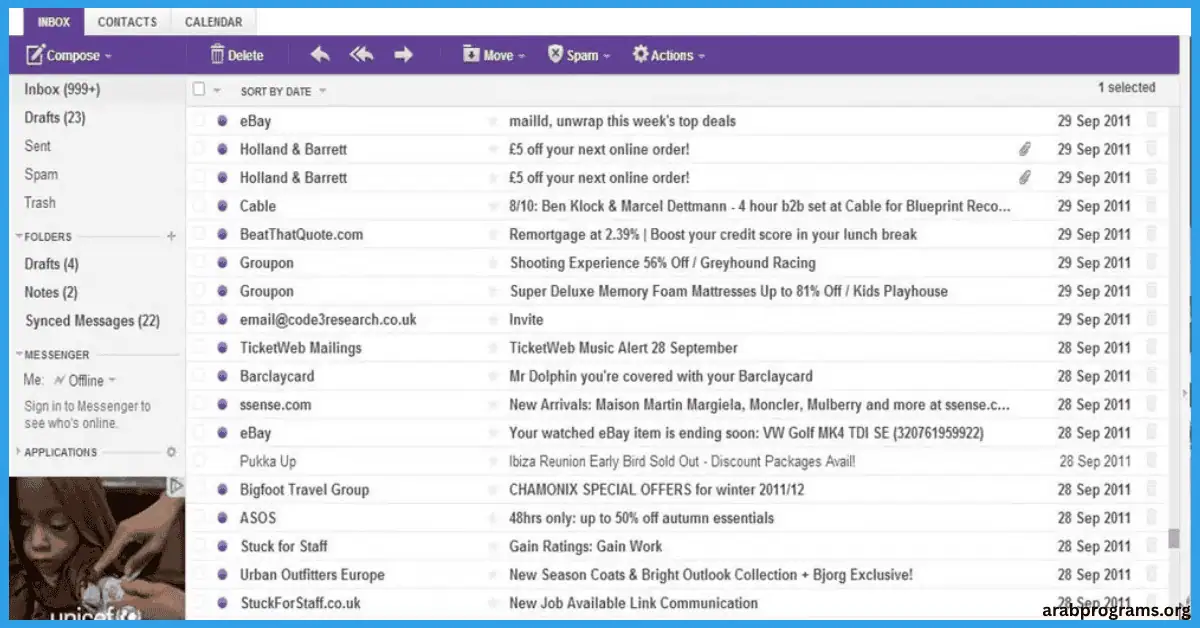Viewport: 1200px width, 628px height.
Task: Open 'Shooting Experience 56% Off' Groupon email
Action: tap(663, 263)
